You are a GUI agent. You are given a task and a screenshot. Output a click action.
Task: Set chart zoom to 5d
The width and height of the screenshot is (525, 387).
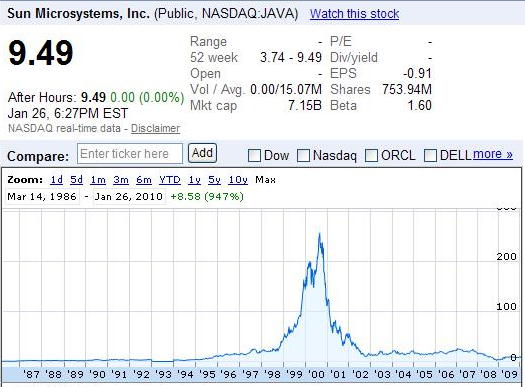(76, 180)
